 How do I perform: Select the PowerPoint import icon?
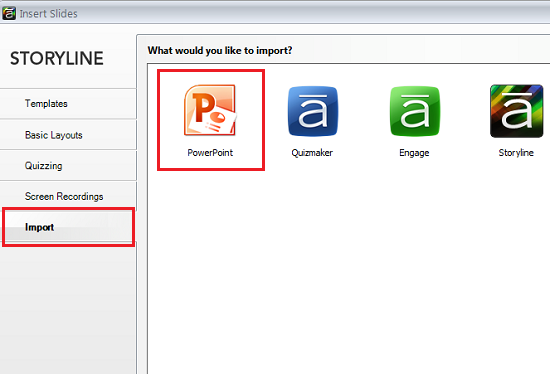tap(210, 111)
